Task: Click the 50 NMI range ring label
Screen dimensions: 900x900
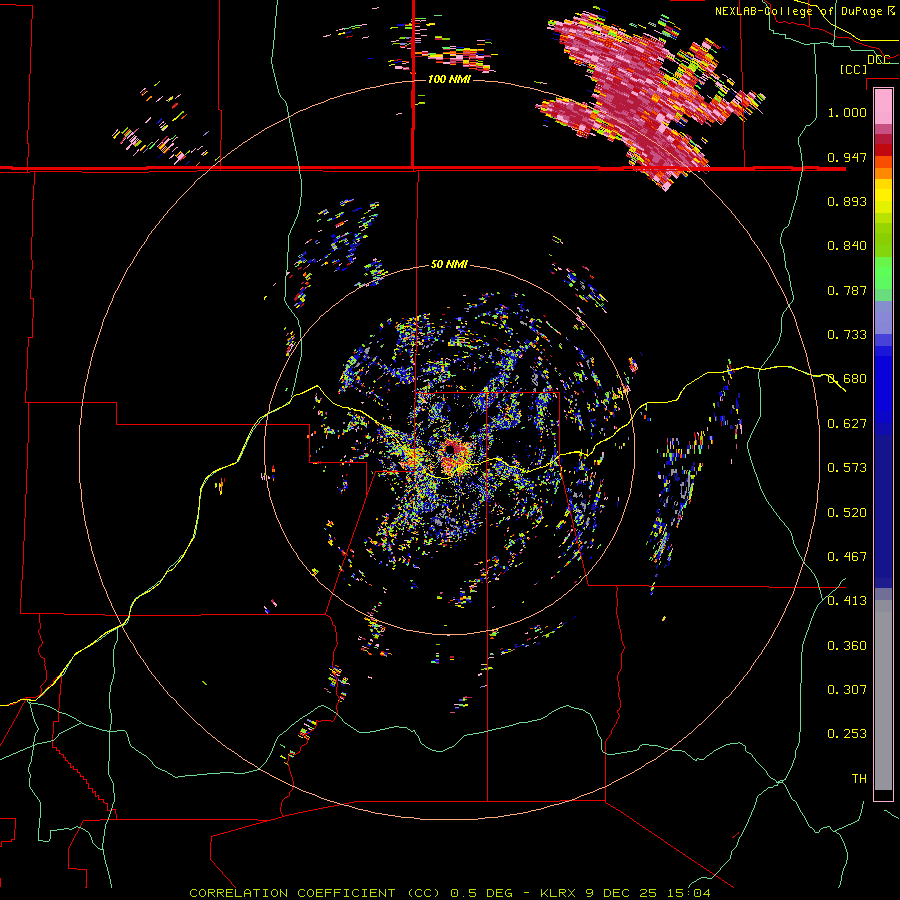Action: (449, 265)
